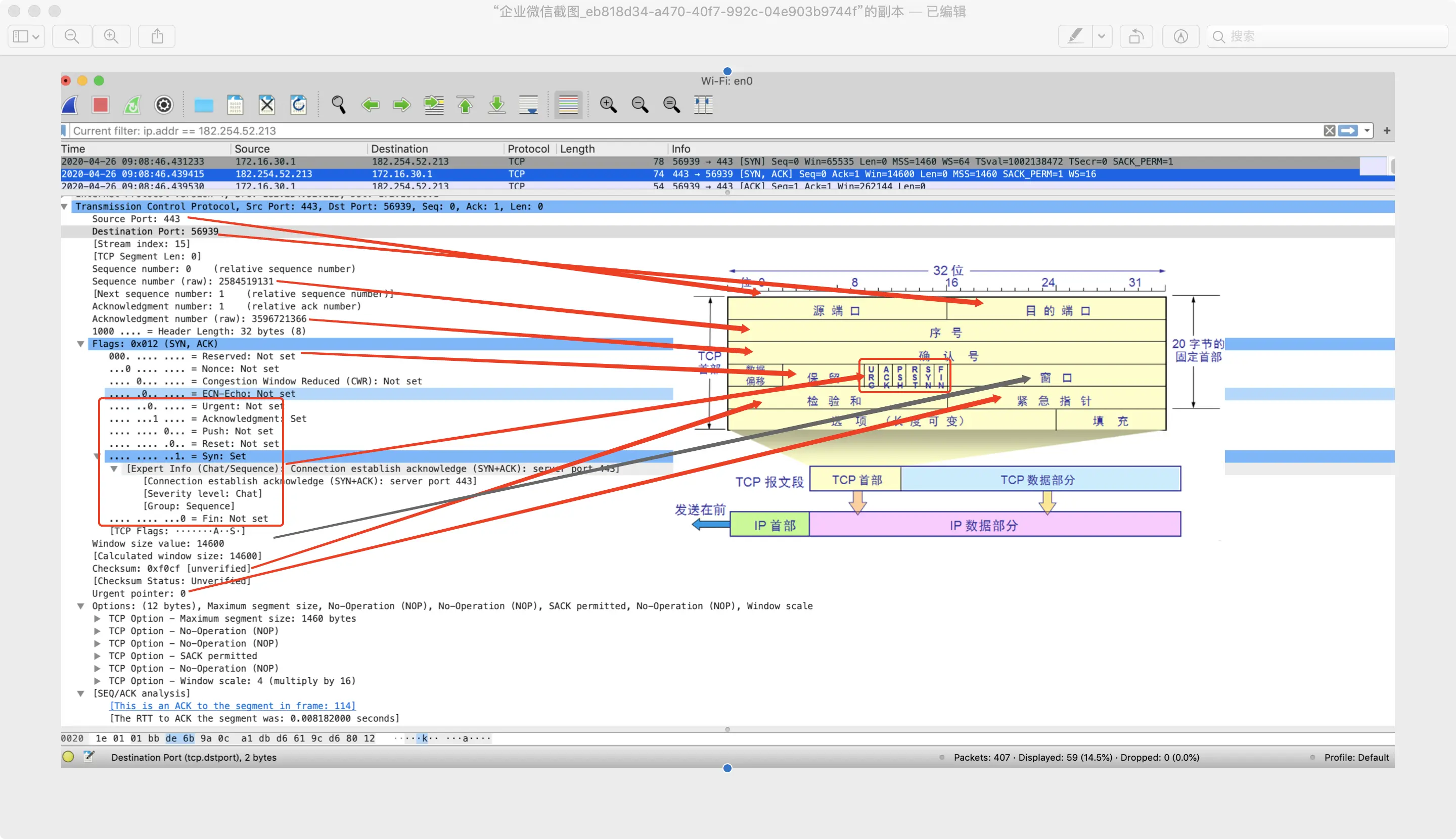
Task: Click the Info column header
Action: 681,149
